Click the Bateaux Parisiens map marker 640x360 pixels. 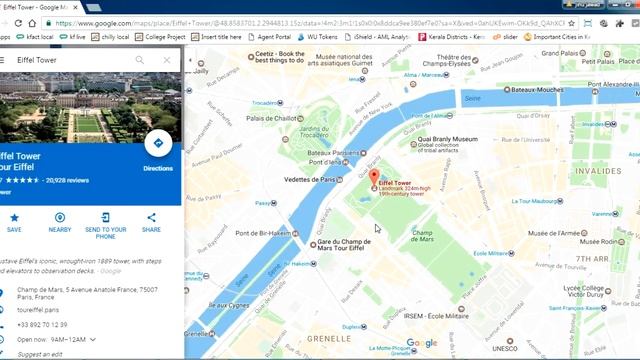pos(363,153)
